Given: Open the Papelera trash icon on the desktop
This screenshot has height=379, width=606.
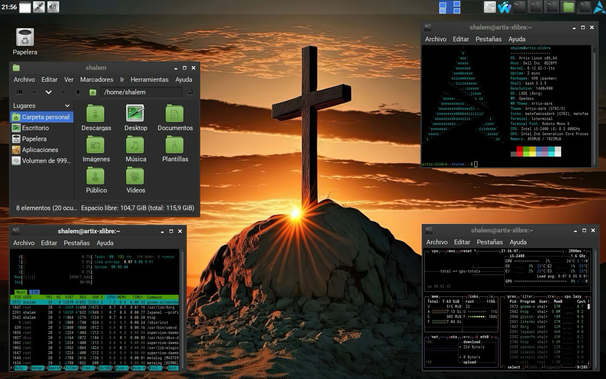Looking at the screenshot, I should coord(25,41).
